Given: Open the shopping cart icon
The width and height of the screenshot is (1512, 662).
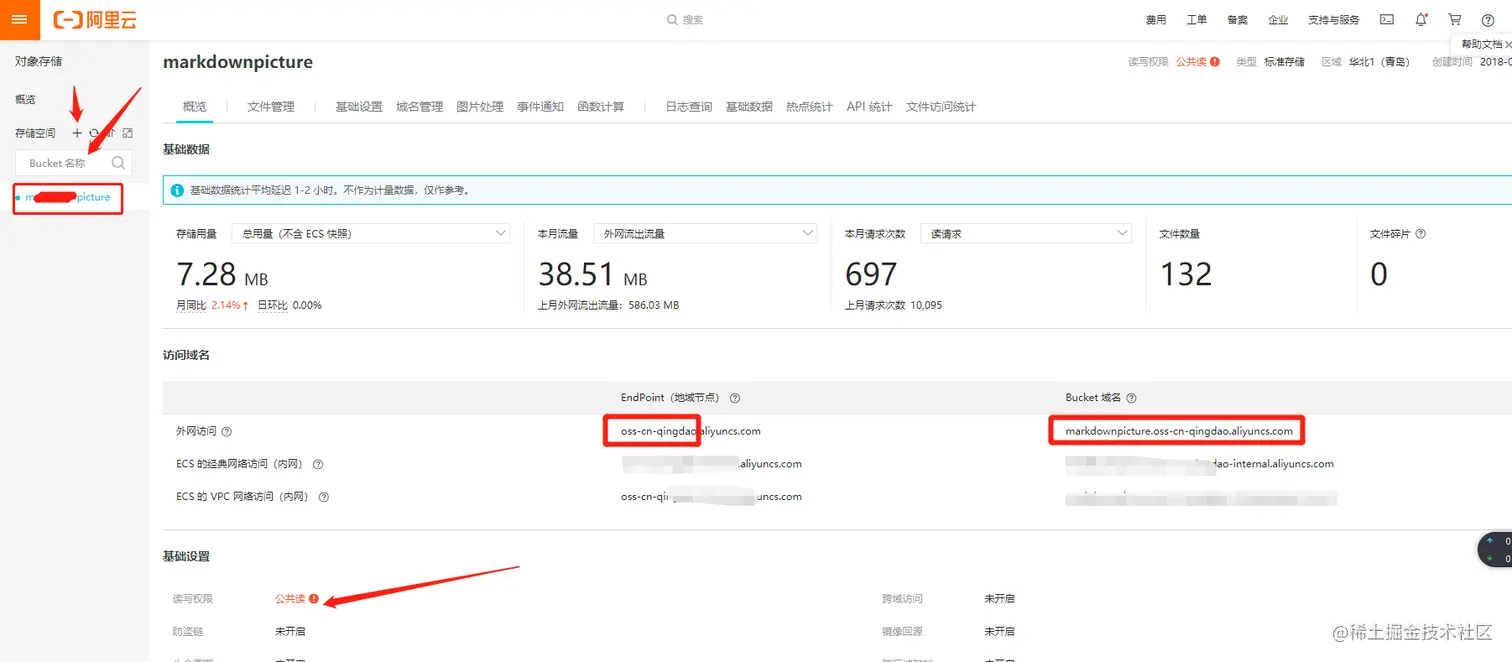Looking at the screenshot, I should pos(1455,20).
